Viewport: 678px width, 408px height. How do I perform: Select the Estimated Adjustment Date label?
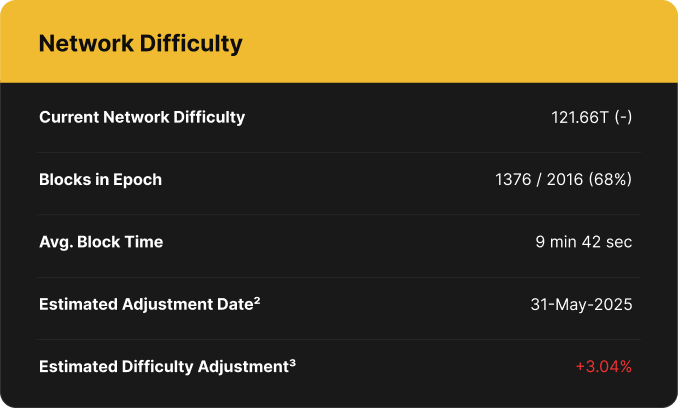click(x=146, y=304)
